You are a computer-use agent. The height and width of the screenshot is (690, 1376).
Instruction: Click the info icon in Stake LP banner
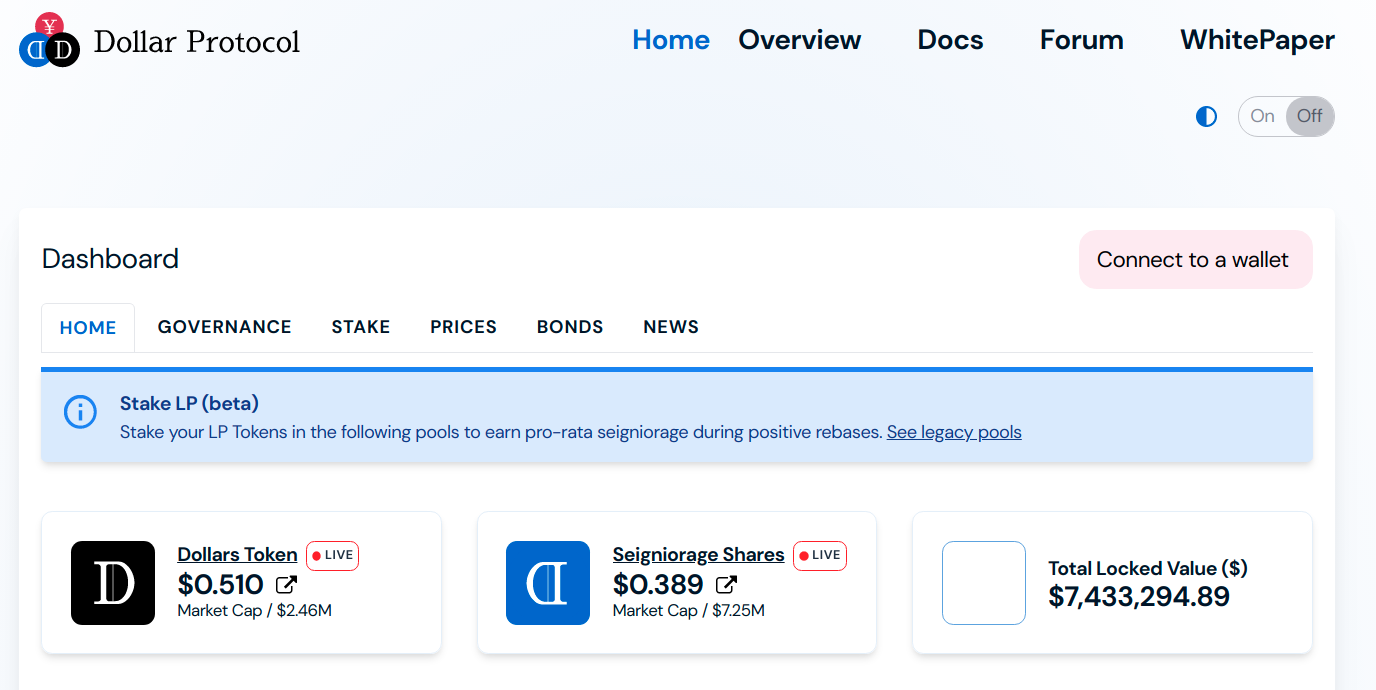pos(80,412)
